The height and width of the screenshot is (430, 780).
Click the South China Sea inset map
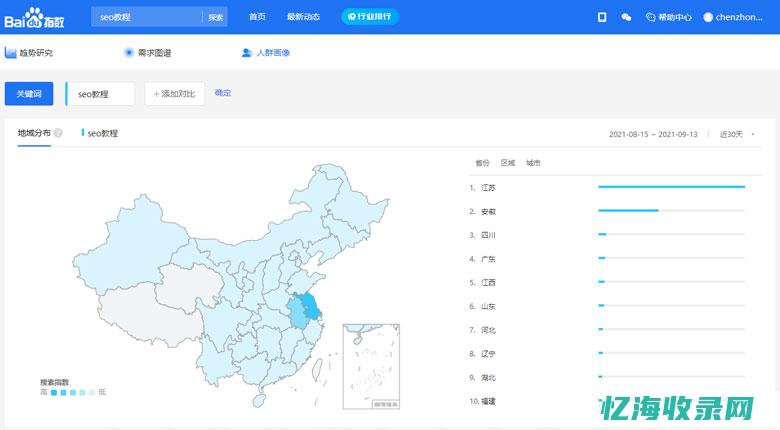pos(371,366)
